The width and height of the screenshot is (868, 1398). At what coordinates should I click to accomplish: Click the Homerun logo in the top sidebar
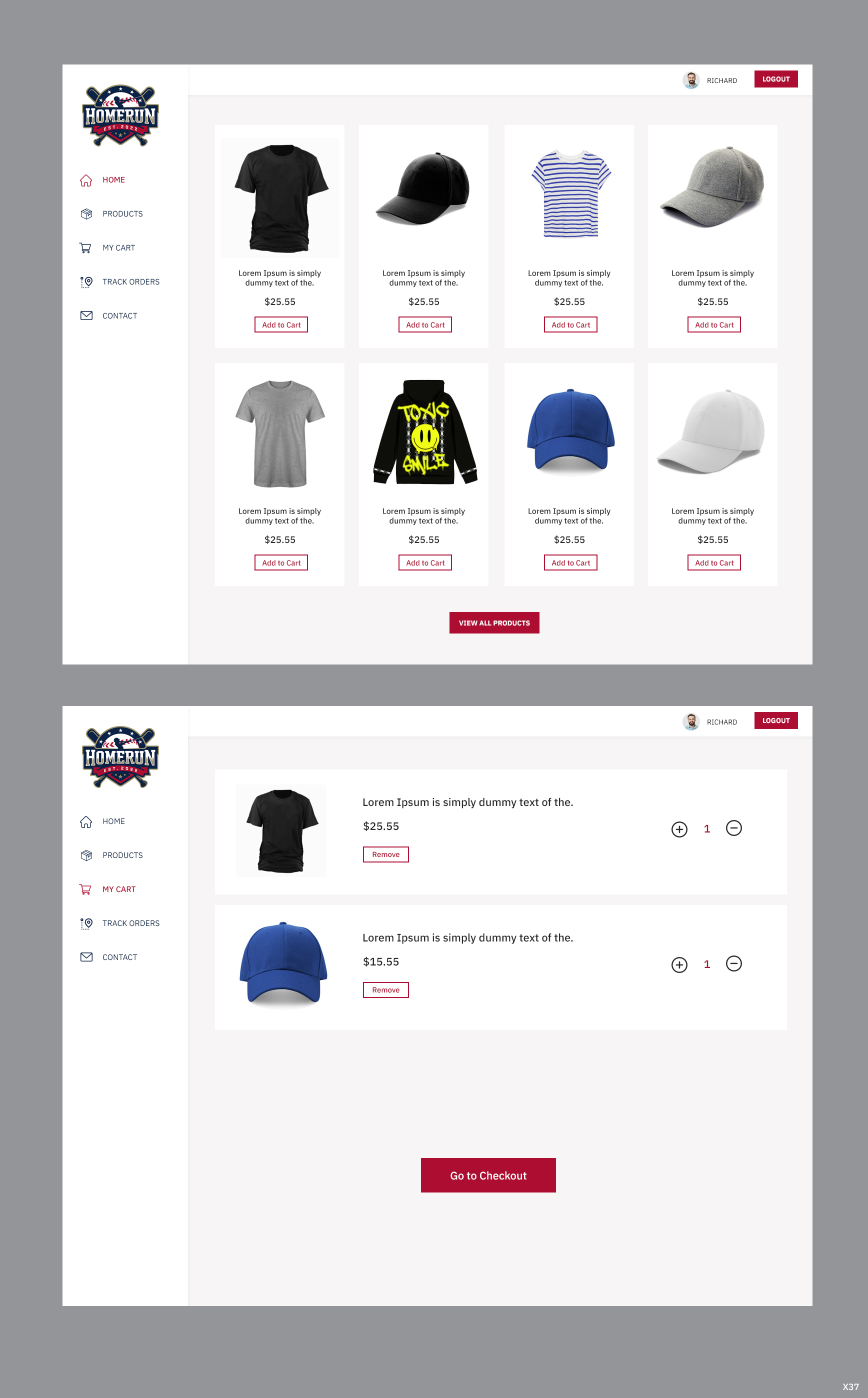pyautogui.click(x=120, y=116)
